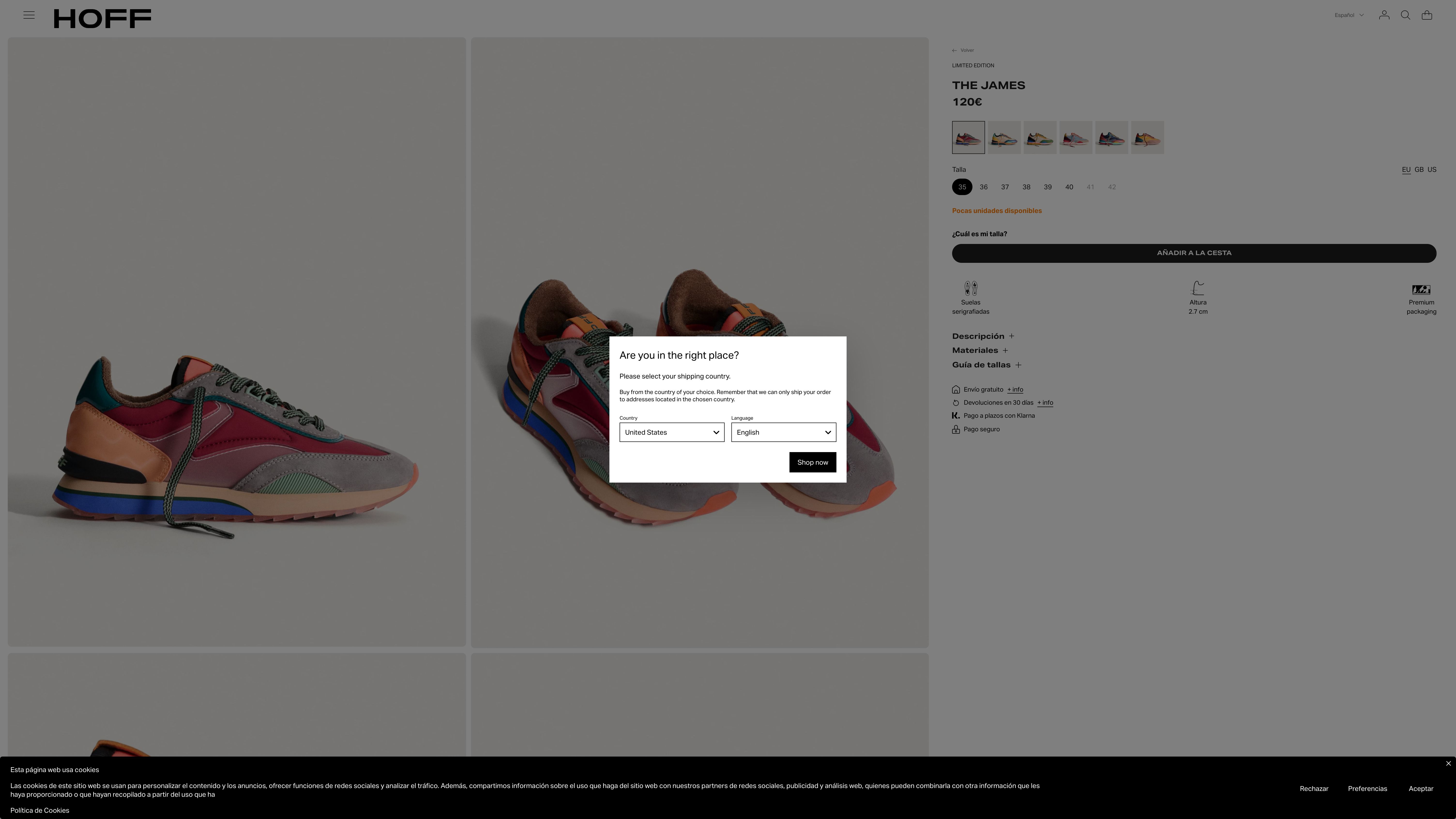1456x819 pixels.
Task: Select size 39
Action: pos(1047,187)
